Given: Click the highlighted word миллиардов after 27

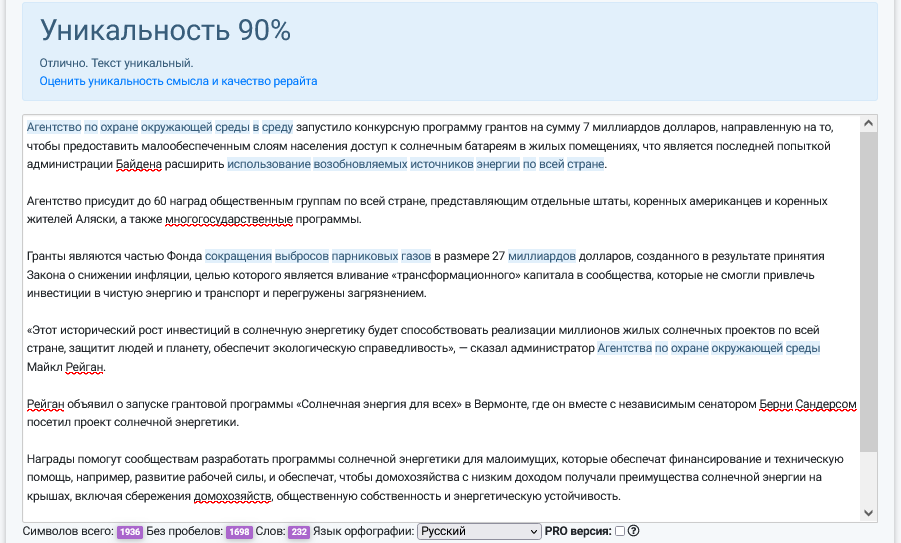Looking at the screenshot, I should click(x=542, y=256).
